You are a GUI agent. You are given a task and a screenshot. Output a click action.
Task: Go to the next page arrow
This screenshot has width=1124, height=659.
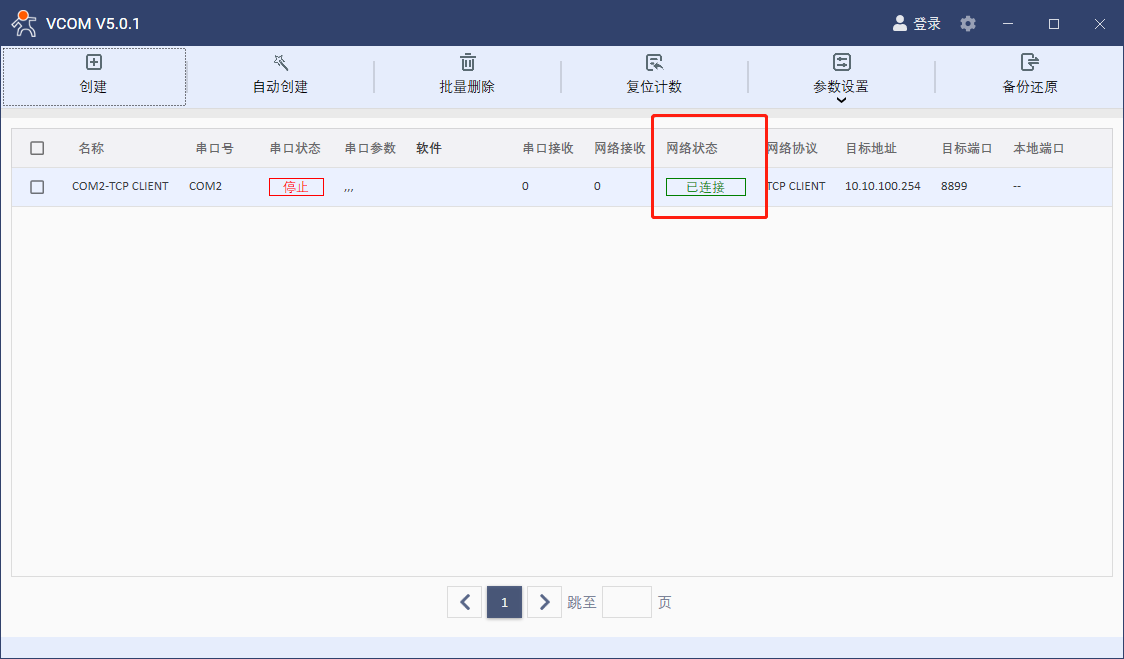point(544,602)
